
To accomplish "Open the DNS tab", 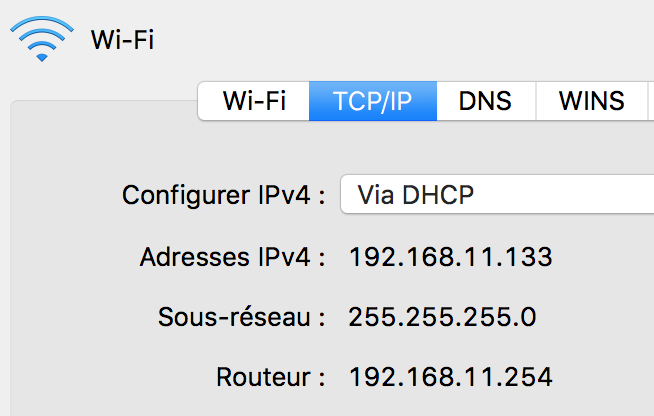I will pos(486,101).
